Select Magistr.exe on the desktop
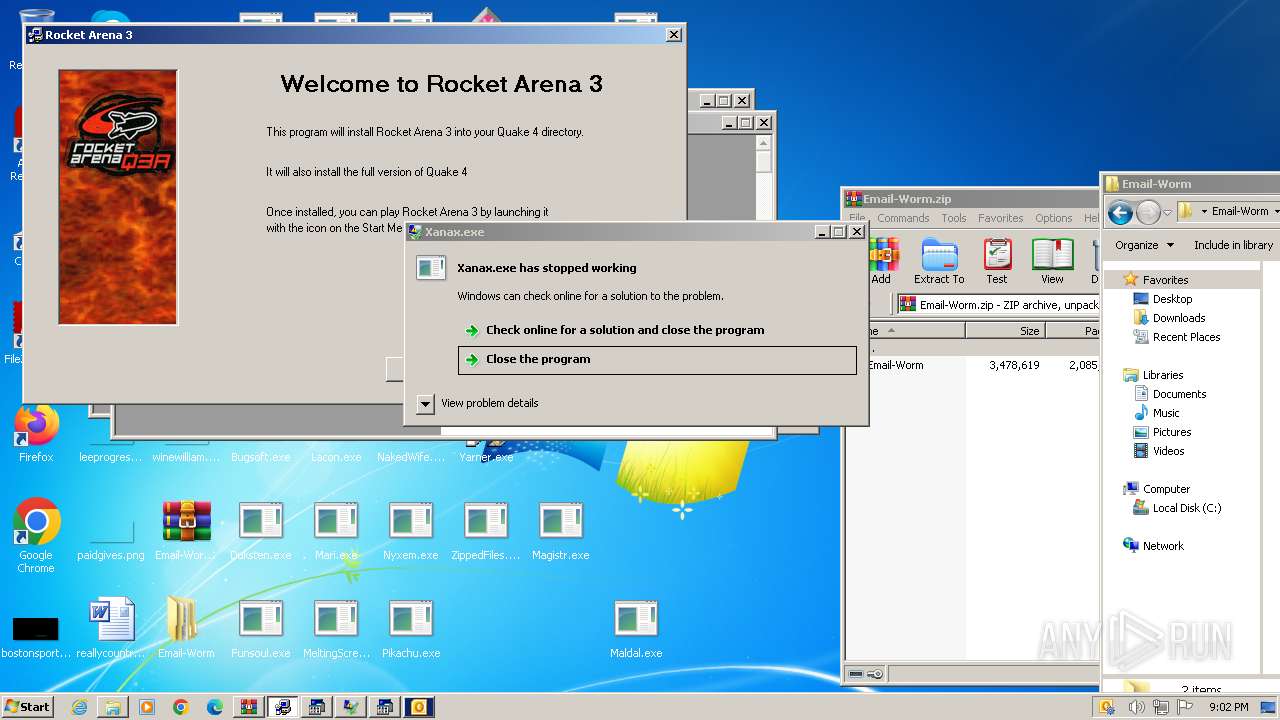1280x720 pixels. tap(560, 530)
